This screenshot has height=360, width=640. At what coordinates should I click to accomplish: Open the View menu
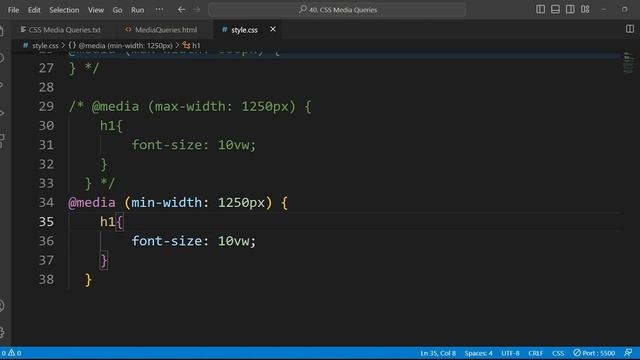96,10
